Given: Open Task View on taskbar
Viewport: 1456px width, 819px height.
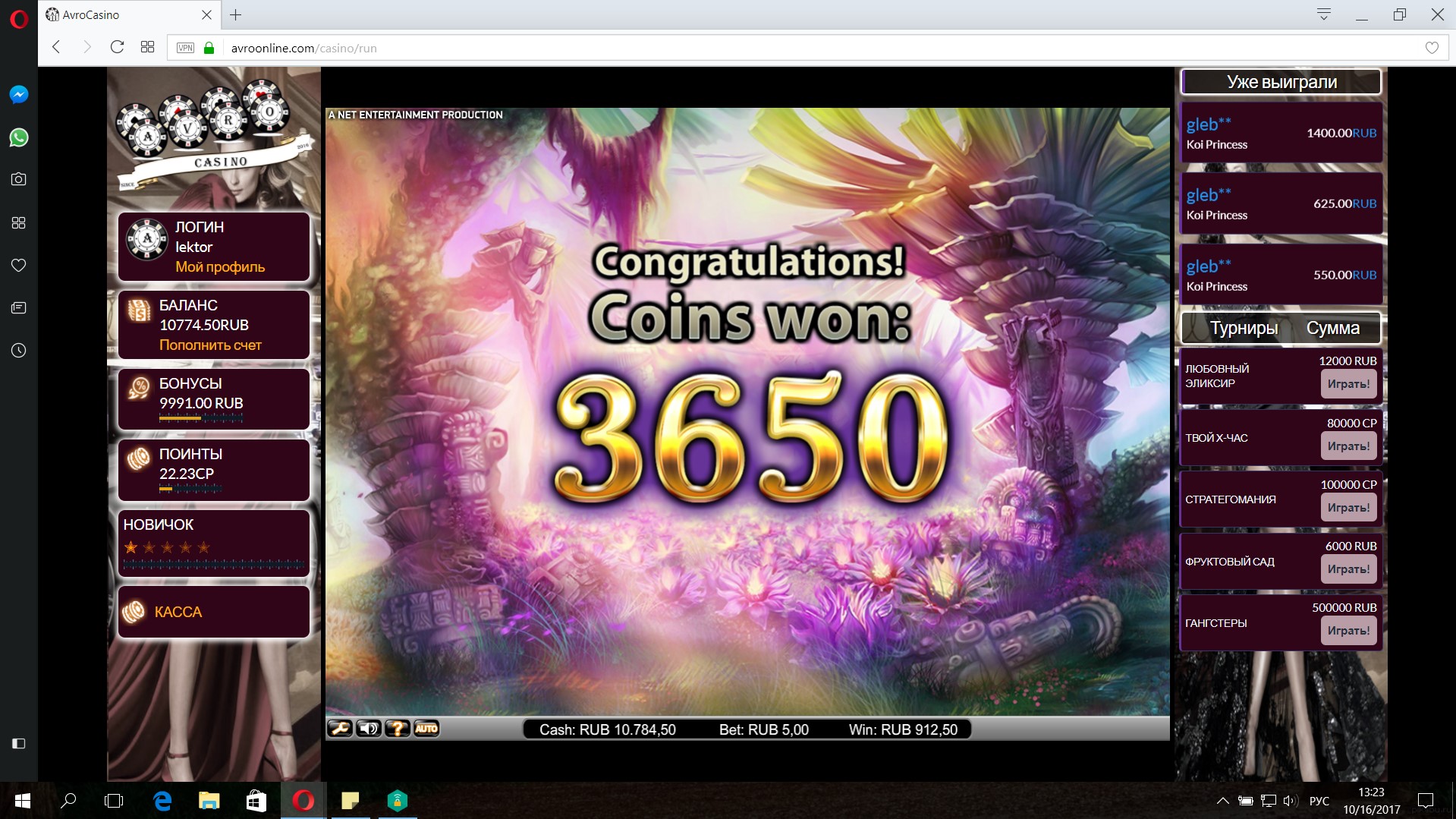Looking at the screenshot, I should tap(114, 801).
